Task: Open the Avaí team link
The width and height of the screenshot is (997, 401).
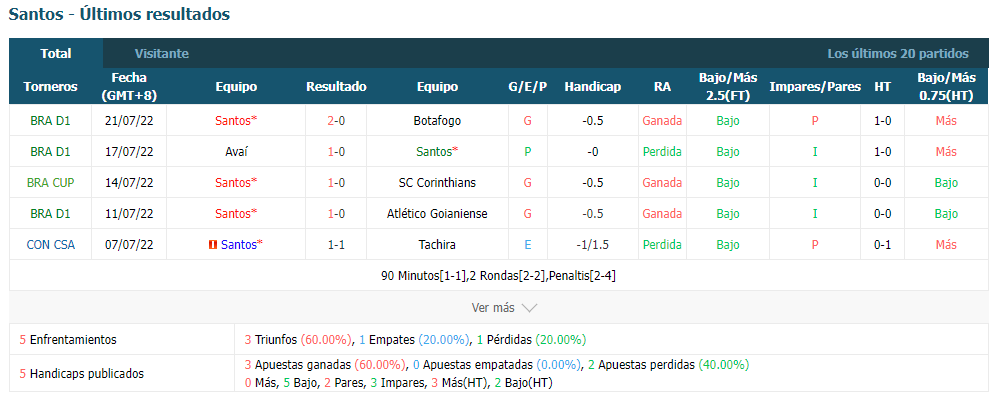Action: [236, 152]
